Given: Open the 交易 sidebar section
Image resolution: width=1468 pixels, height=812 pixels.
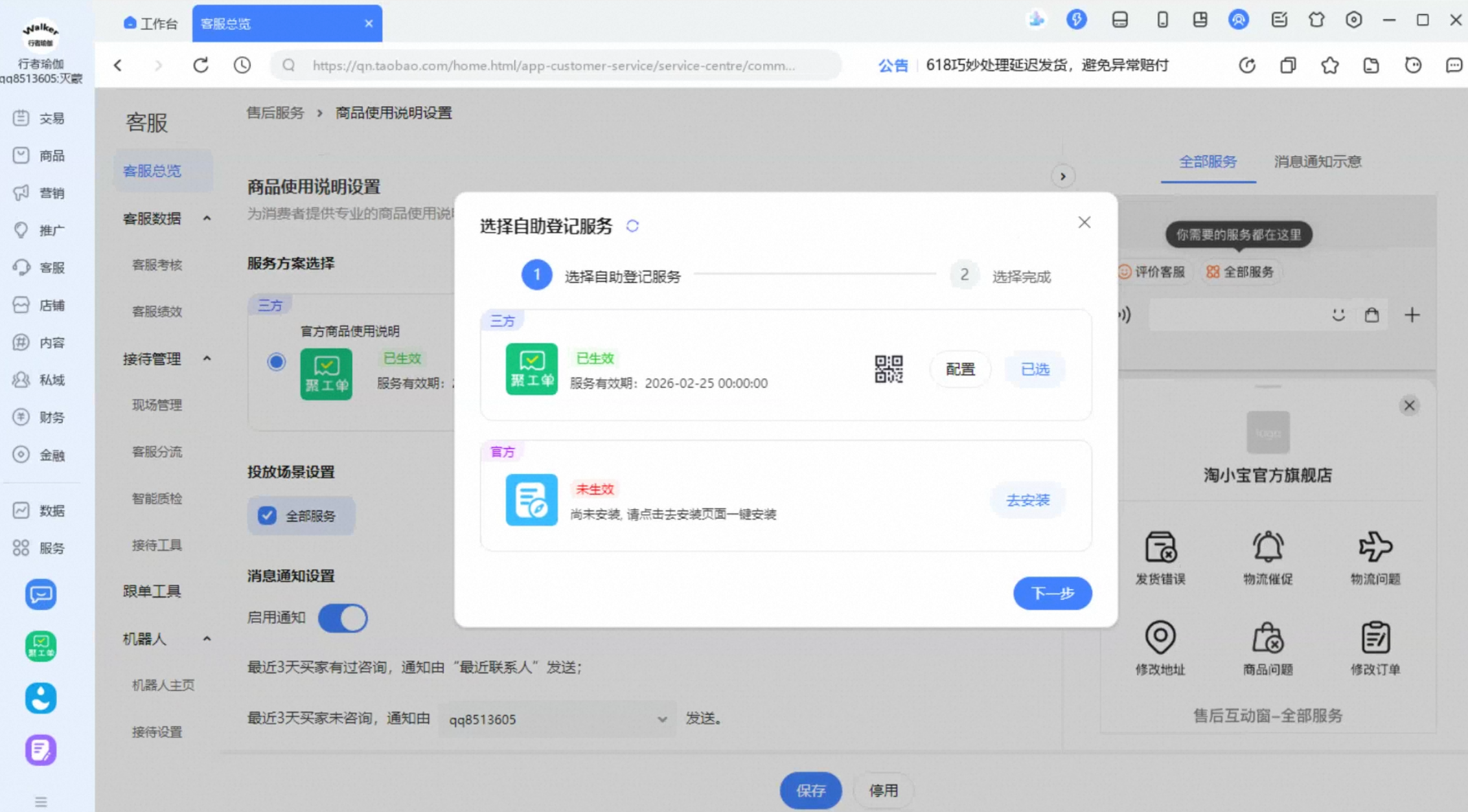Looking at the screenshot, I should [39, 118].
